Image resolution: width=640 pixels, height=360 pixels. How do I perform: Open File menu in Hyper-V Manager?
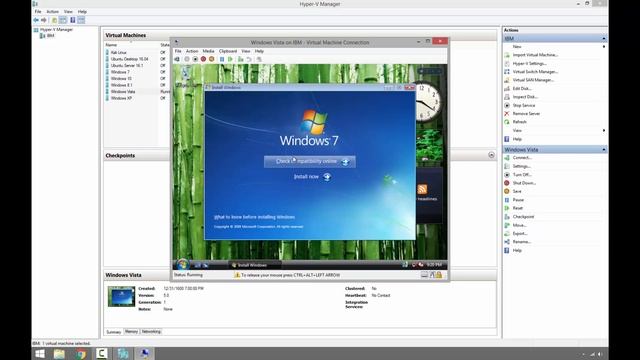(38, 11)
